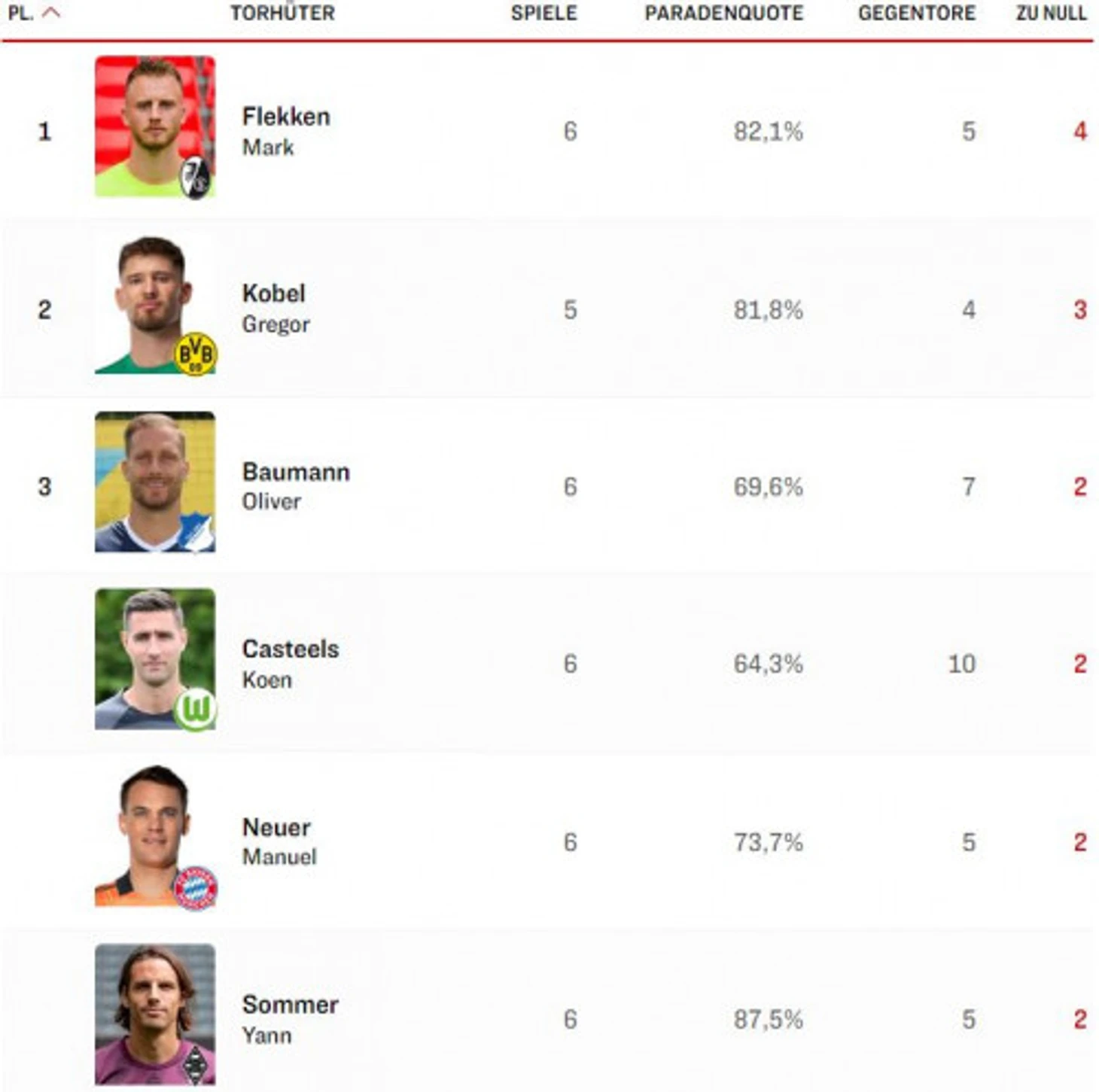This screenshot has height=1092, width=1099.
Task: Click the Hoffenheim club badge
Action: (197, 534)
